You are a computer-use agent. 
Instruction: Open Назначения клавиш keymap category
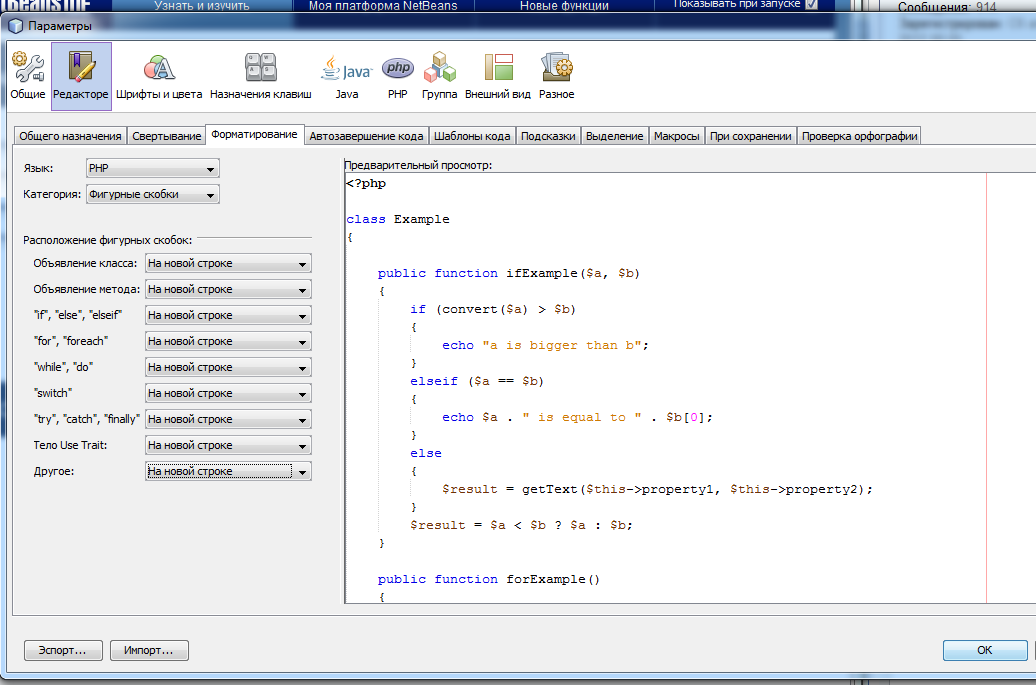(x=260, y=75)
